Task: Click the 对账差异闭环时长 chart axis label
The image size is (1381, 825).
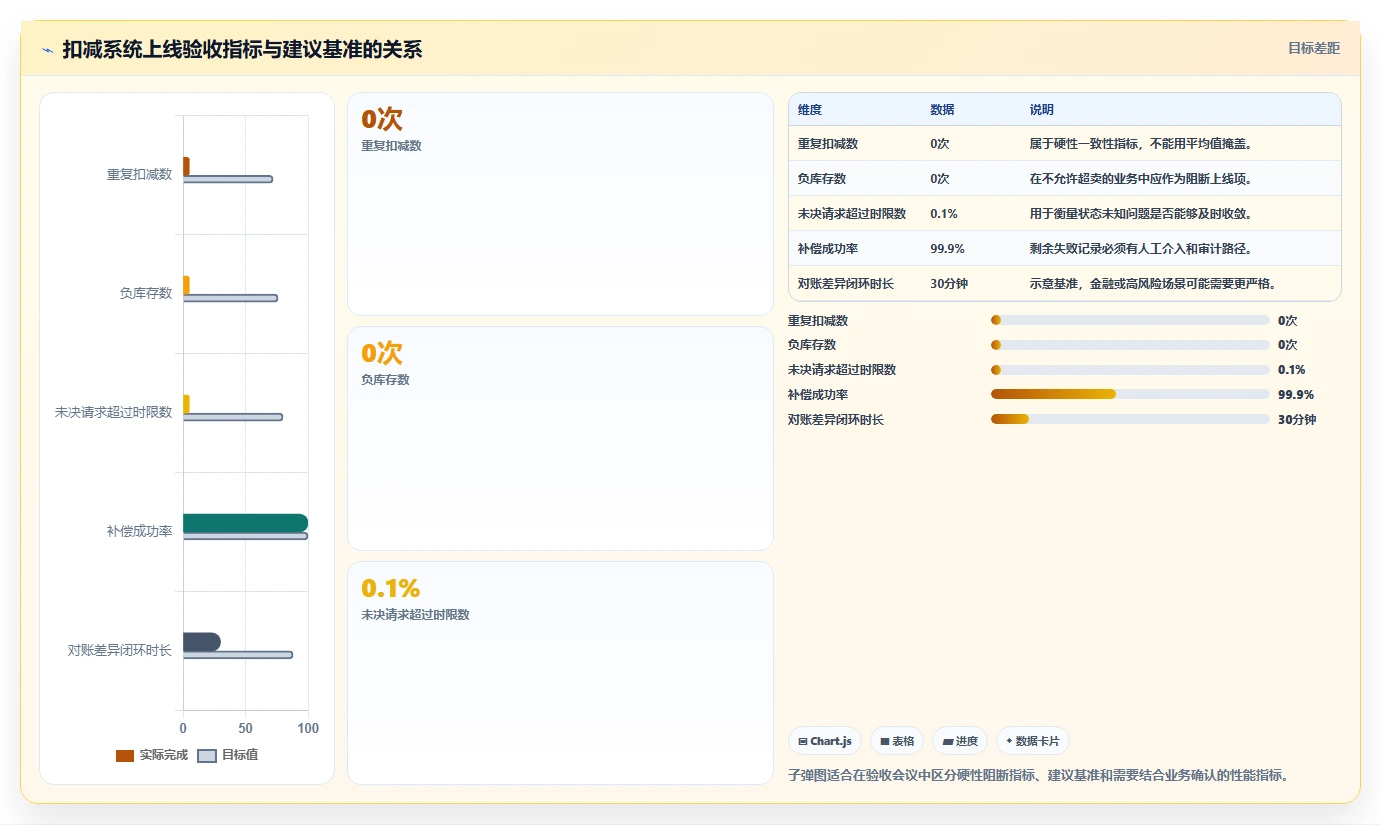Action: [x=120, y=650]
